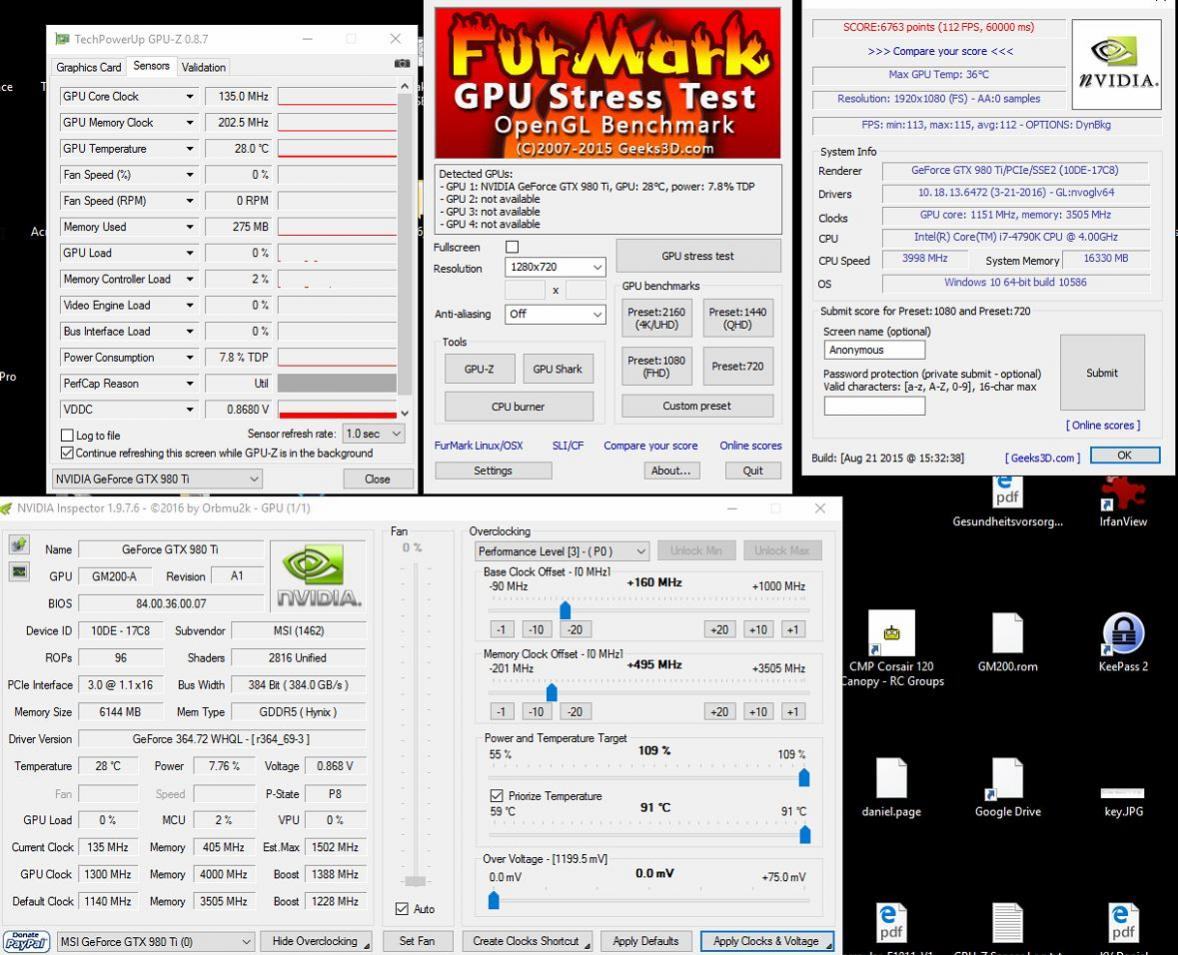The height and width of the screenshot is (955, 1178).
Task: Click GPU-Z sensors vertical scrollbar
Action: pos(404,249)
